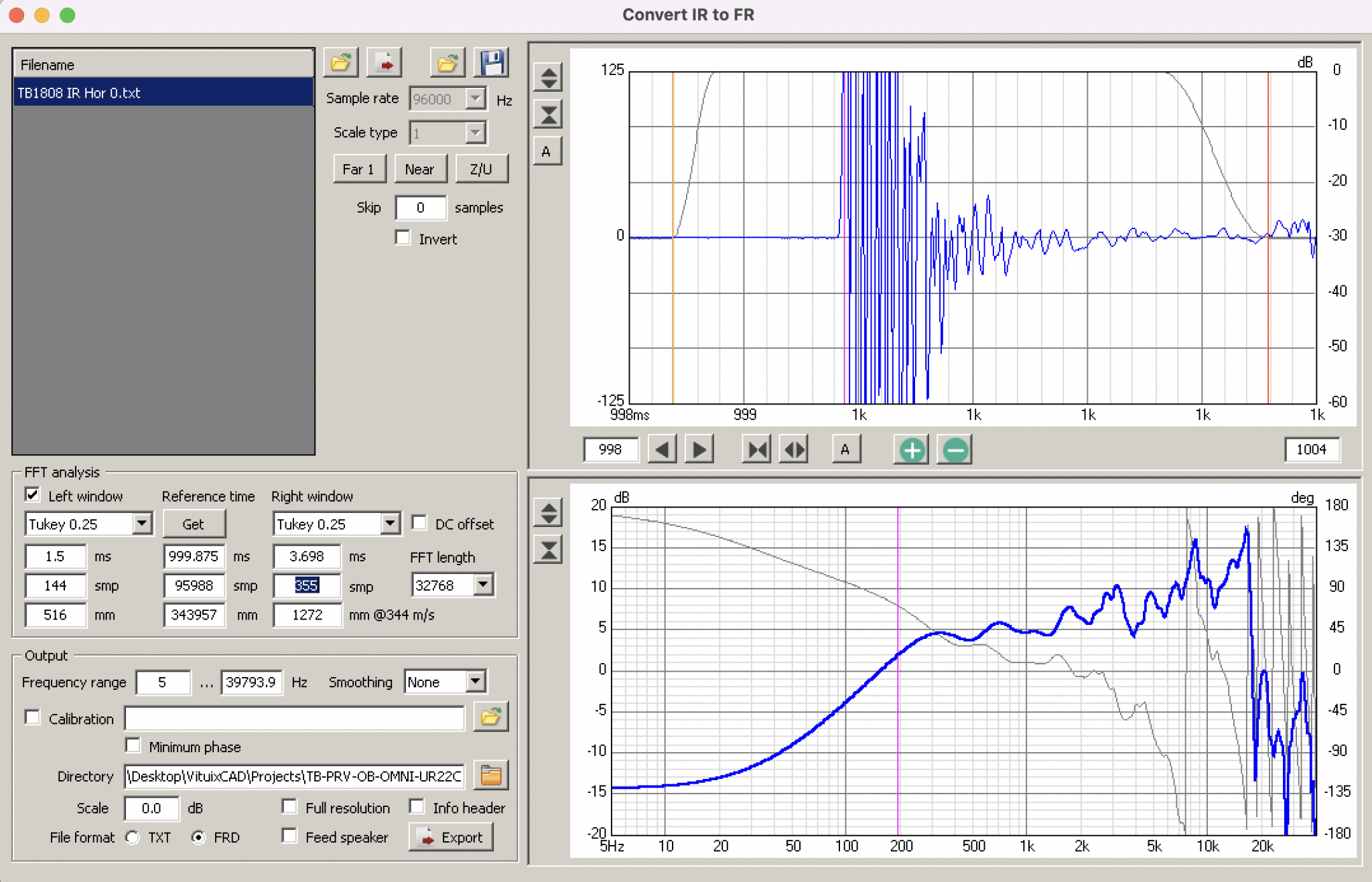Compress vertical scale of impulse response graph

click(548, 115)
